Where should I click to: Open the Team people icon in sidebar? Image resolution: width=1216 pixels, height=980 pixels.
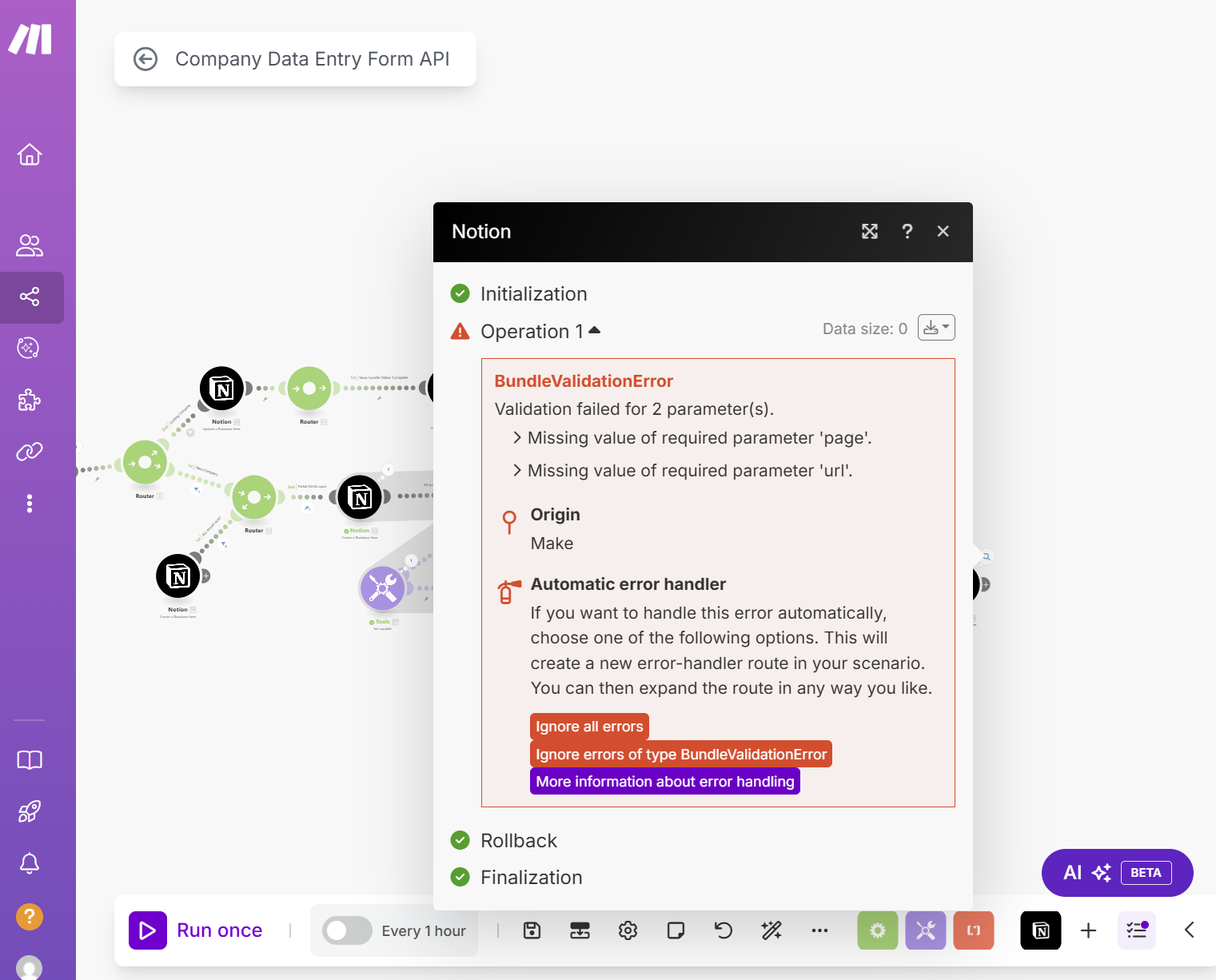(x=30, y=245)
